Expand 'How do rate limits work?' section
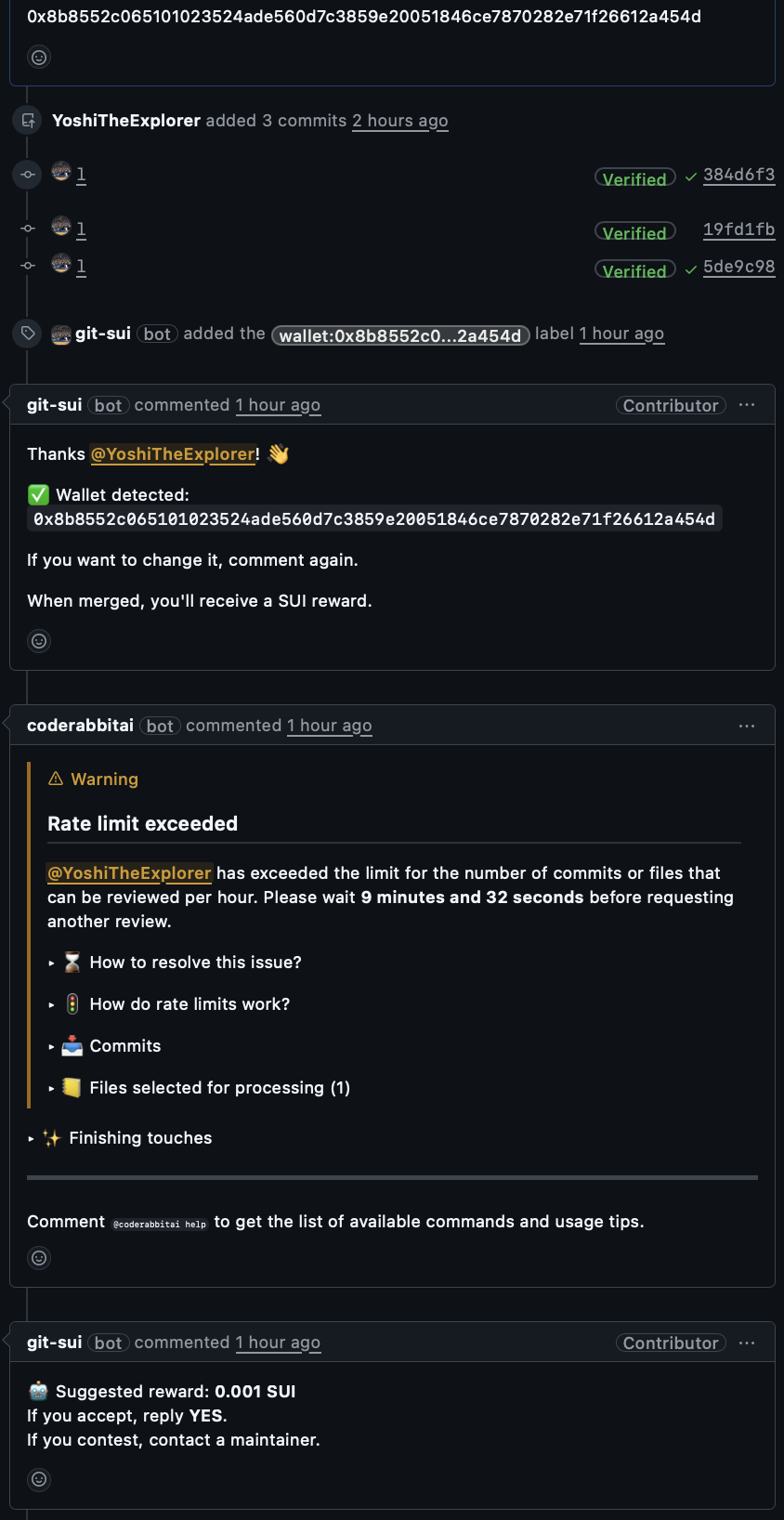The height and width of the screenshot is (1520, 784). pyautogui.click(x=189, y=1004)
